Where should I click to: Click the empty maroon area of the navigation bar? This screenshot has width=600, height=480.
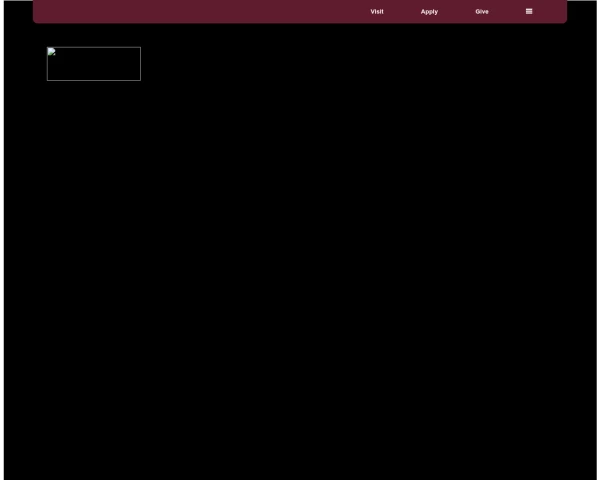pos(191,11)
